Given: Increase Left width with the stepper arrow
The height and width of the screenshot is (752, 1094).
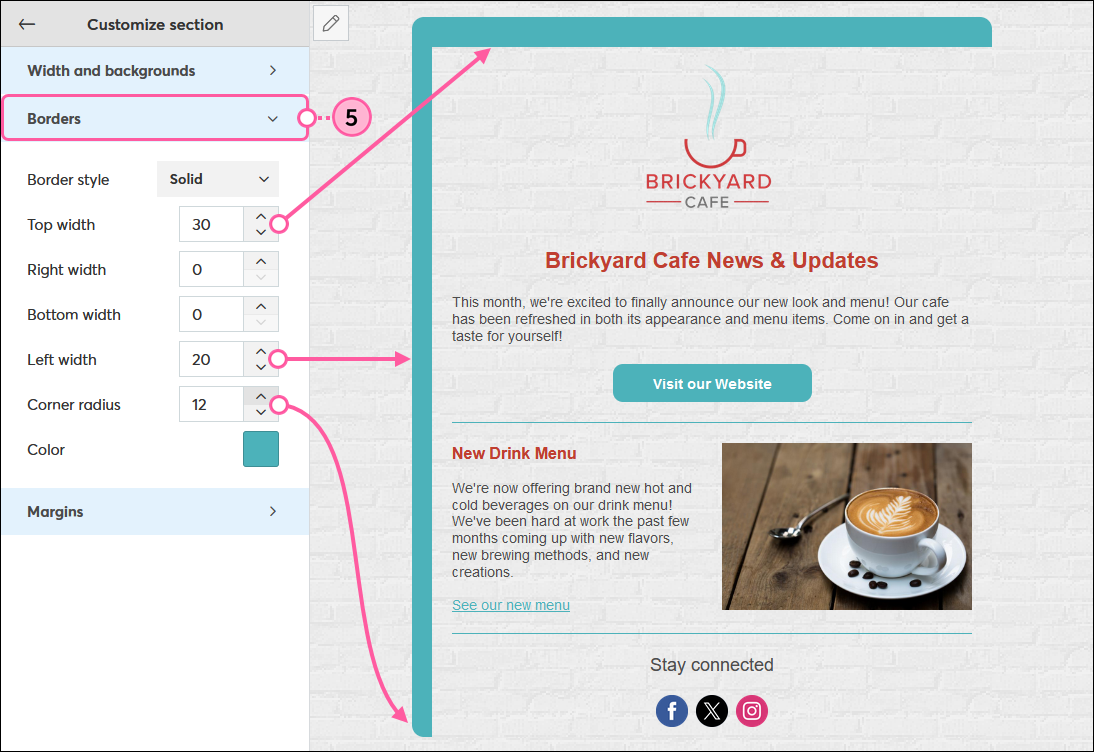Looking at the screenshot, I should click(261, 352).
